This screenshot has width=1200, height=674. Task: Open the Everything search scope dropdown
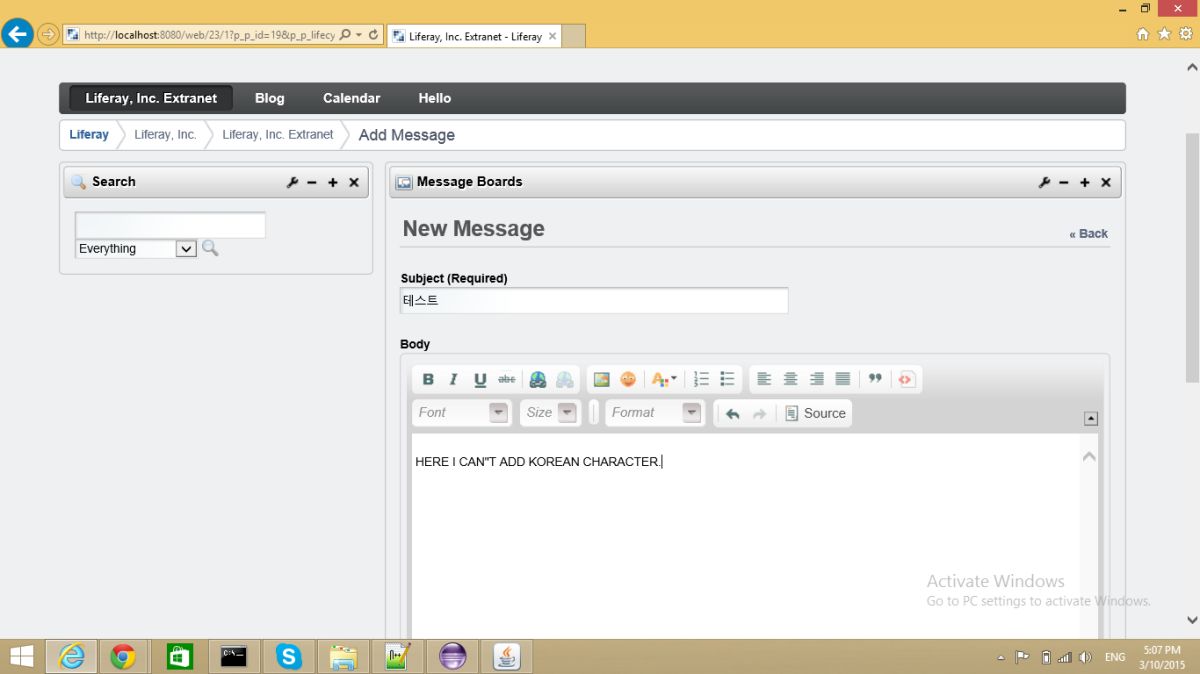136,249
